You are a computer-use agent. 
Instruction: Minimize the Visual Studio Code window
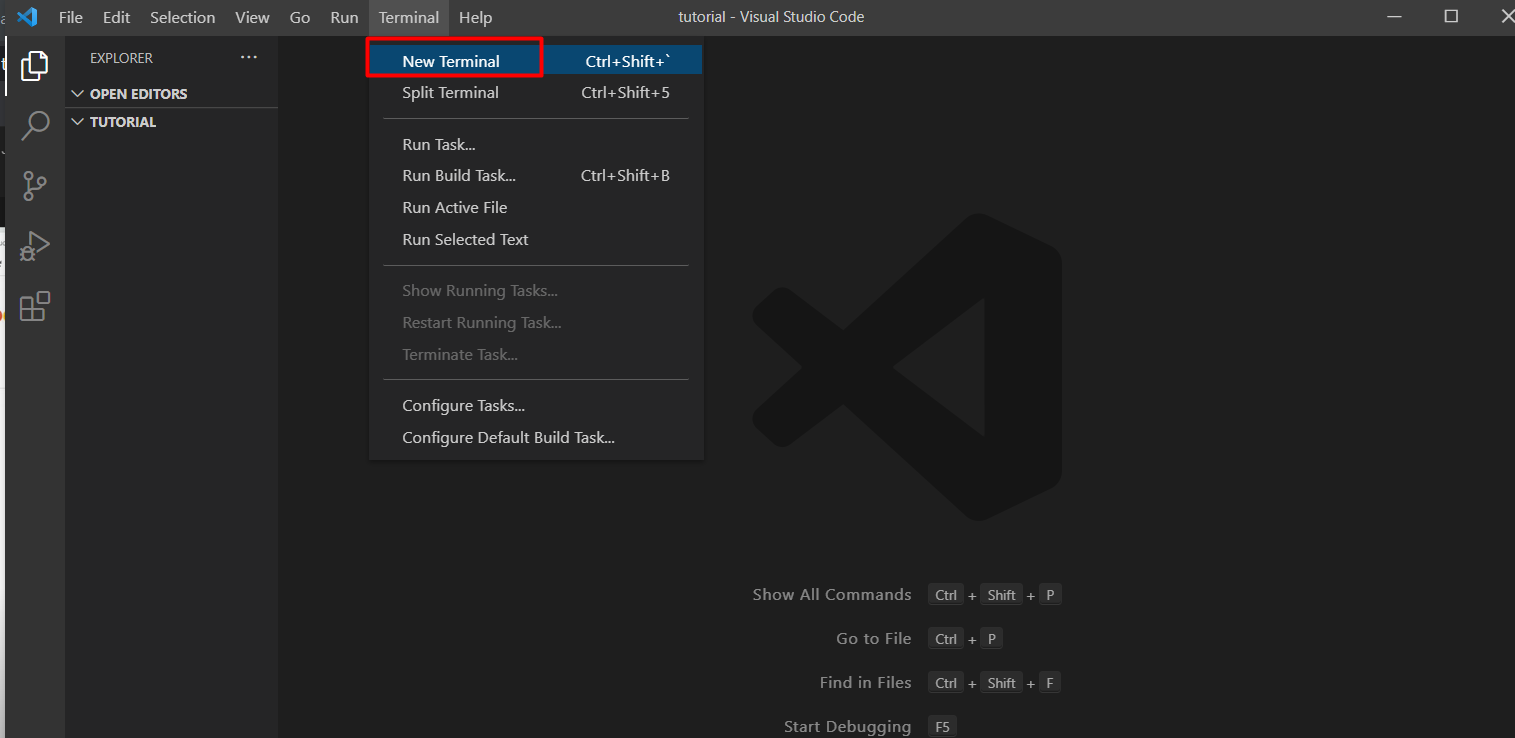[x=1393, y=16]
